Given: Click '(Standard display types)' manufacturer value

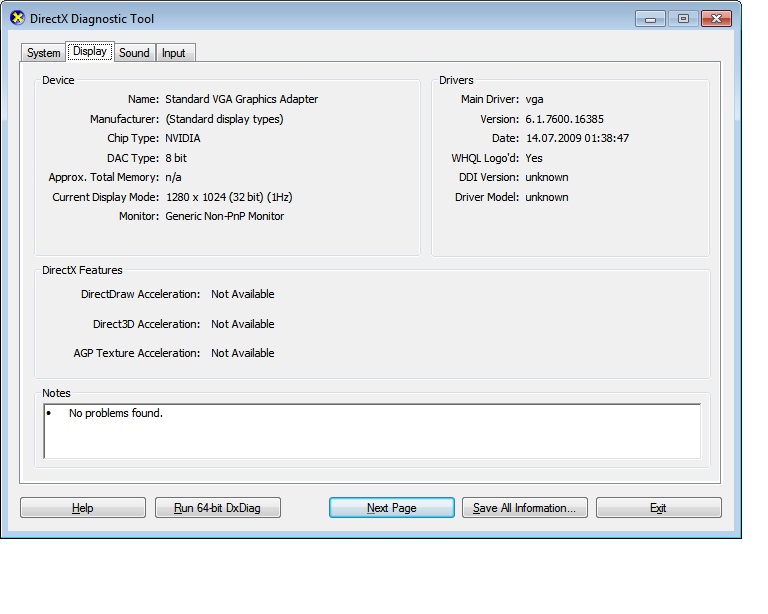Looking at the screenshot, I should 224,119.
